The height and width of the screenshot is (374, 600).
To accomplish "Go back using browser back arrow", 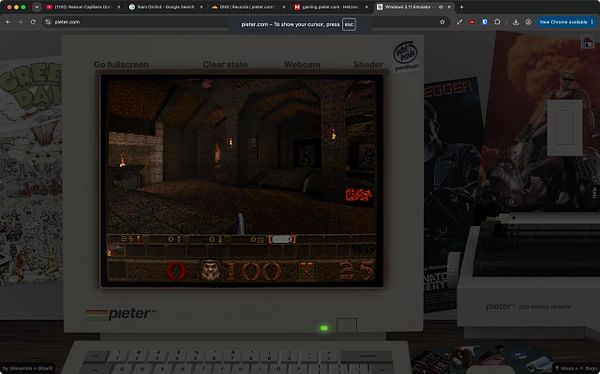I will point(8,22).
